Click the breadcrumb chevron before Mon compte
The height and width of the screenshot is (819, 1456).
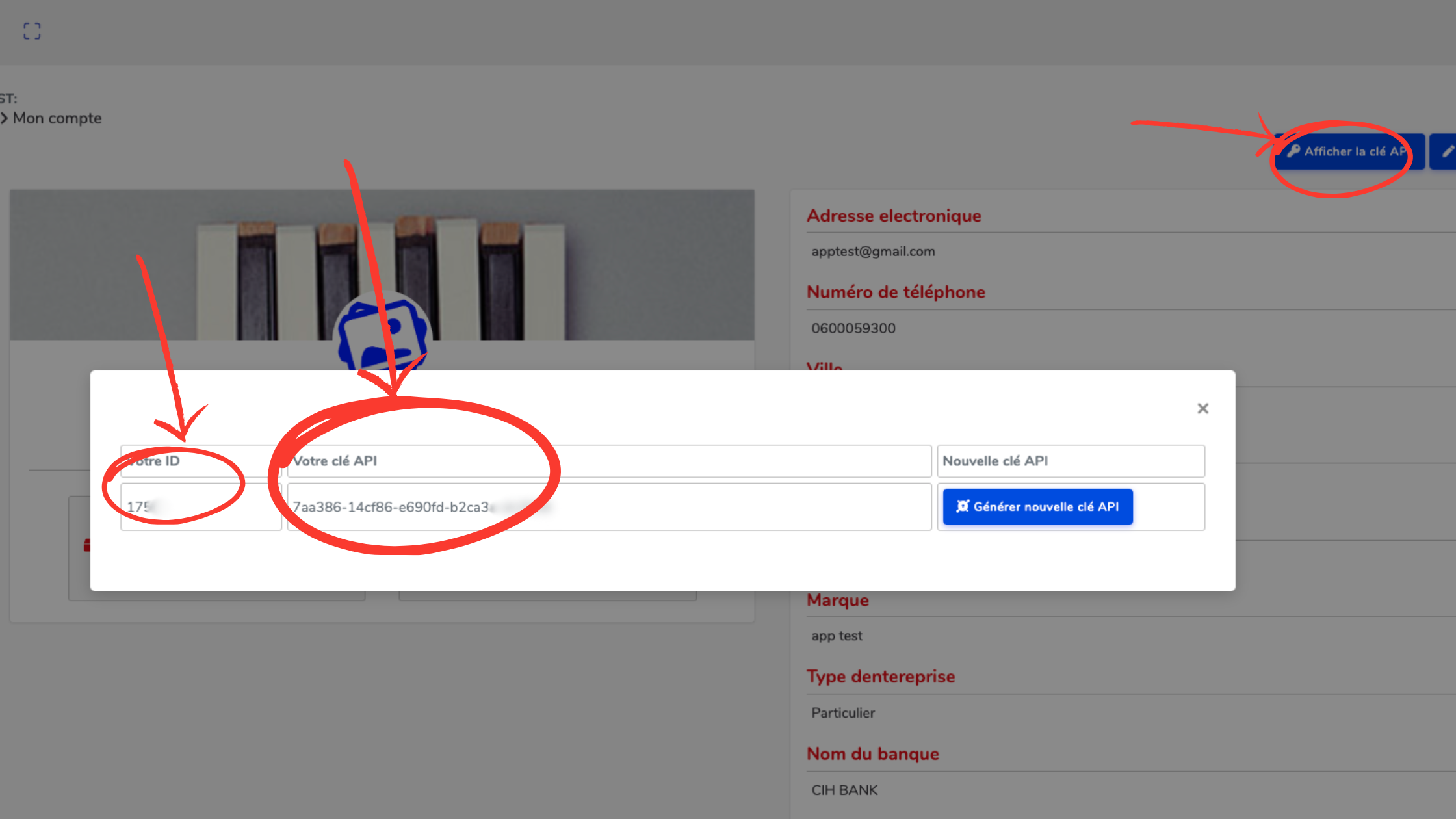point(5,118)
